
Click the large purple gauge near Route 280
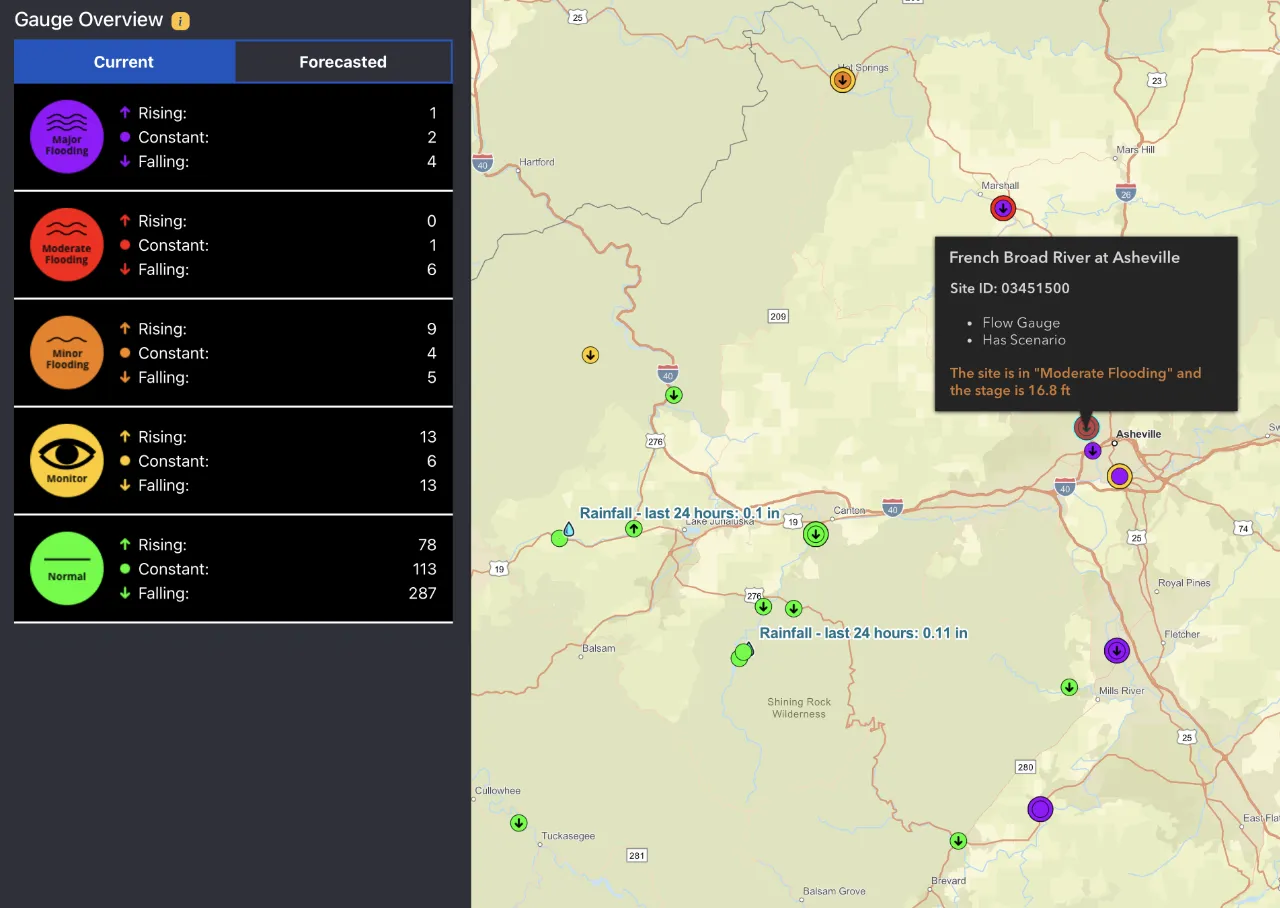(x=1040, y=809)
